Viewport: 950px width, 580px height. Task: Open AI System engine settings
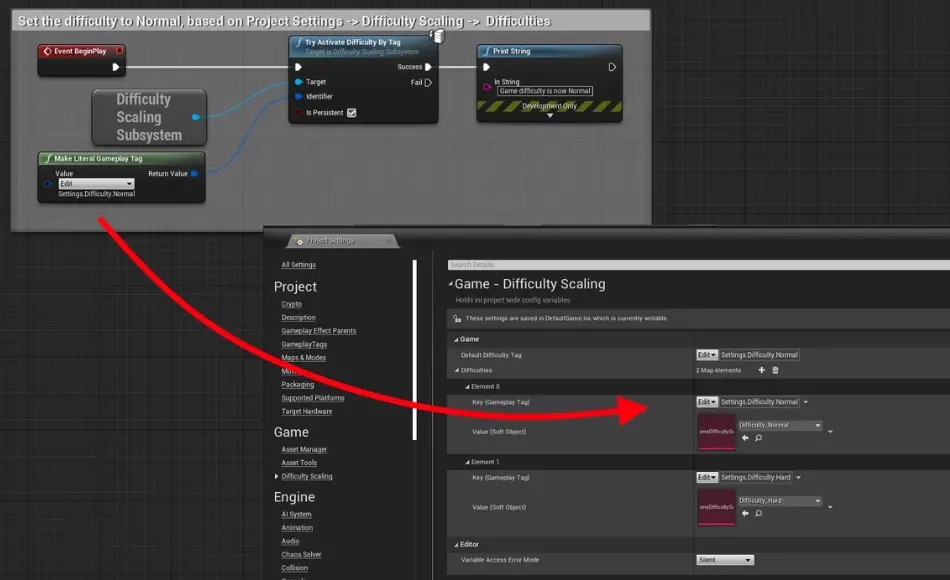[296, 515]
